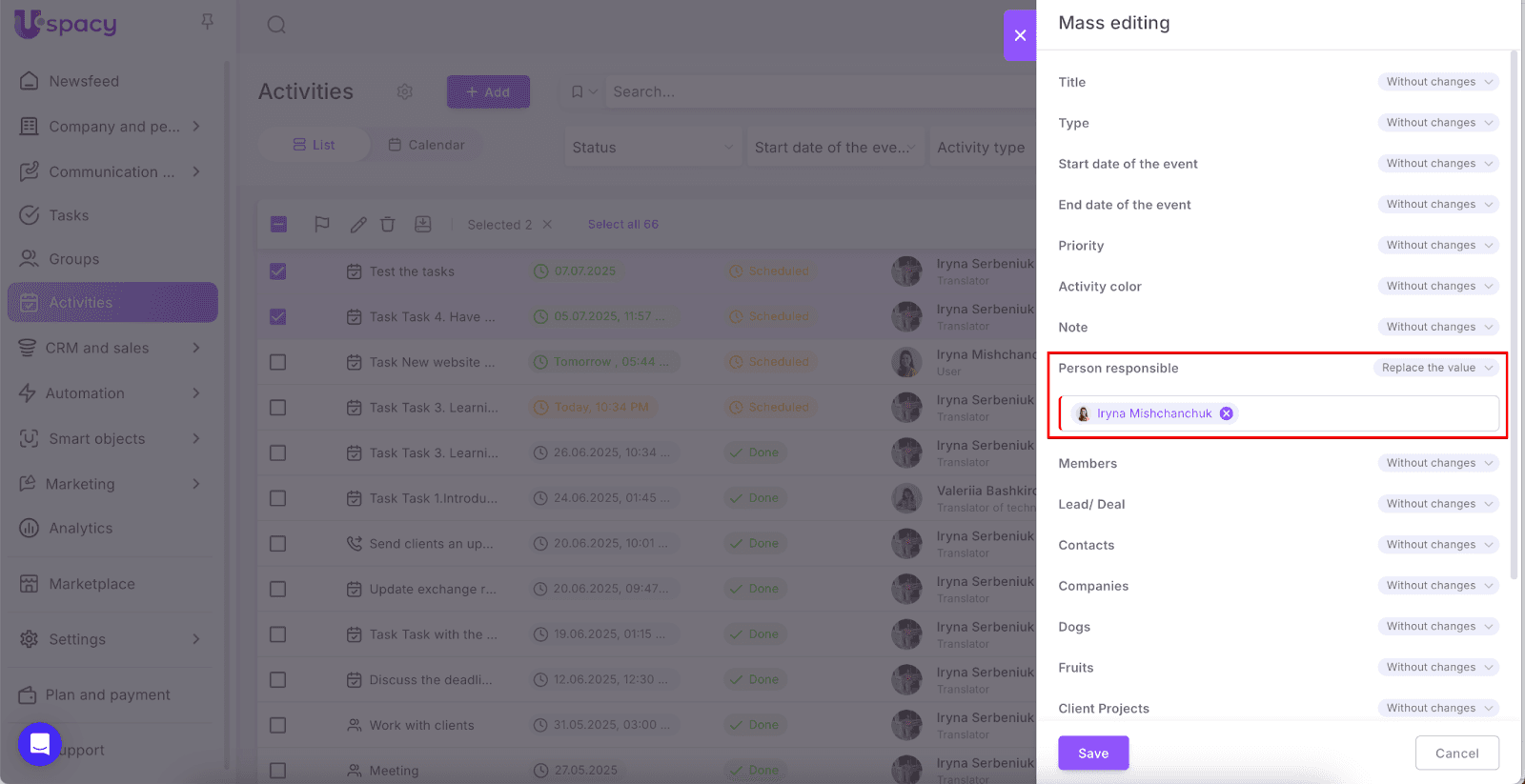
Task: Remove Iryna Mishchanchuk from Person responsible
Action: tap(1227, 413)
